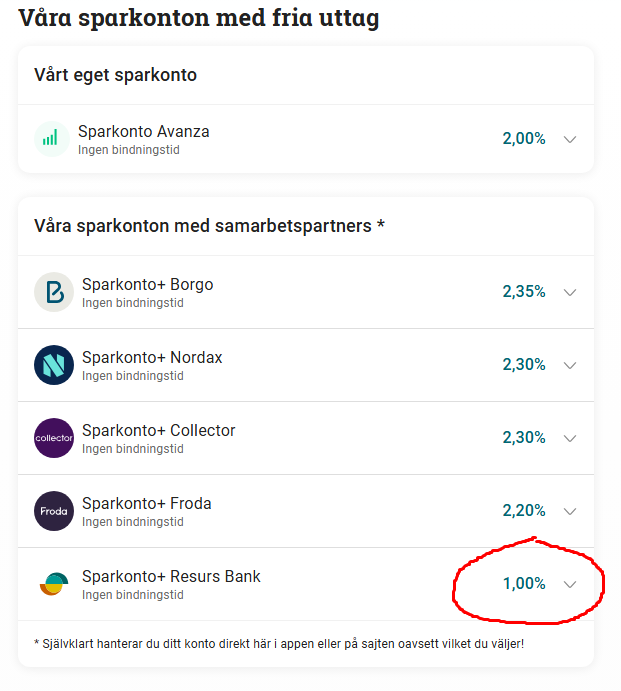621x691 pixels.
Task: Click the 2,35% interest rate for Borgo
Action: click(x=523, y=292)
